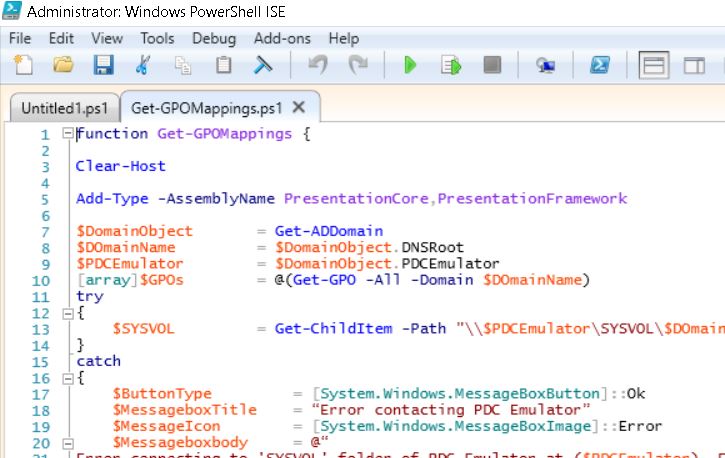The width and height of the screenshot is (725, 458).
Task: Stop Operation square icon
Action: (x=492, y=65)
